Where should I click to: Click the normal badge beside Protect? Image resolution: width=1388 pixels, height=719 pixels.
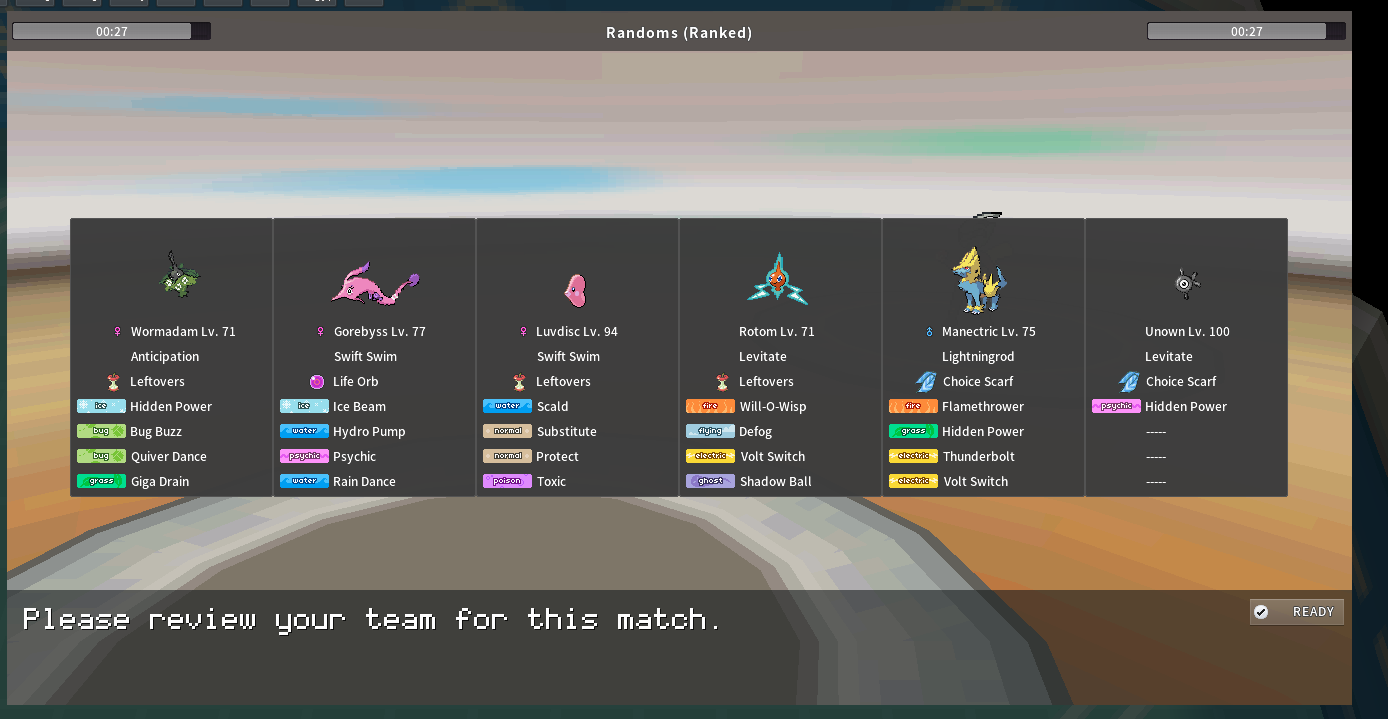[x=508, y=456]
